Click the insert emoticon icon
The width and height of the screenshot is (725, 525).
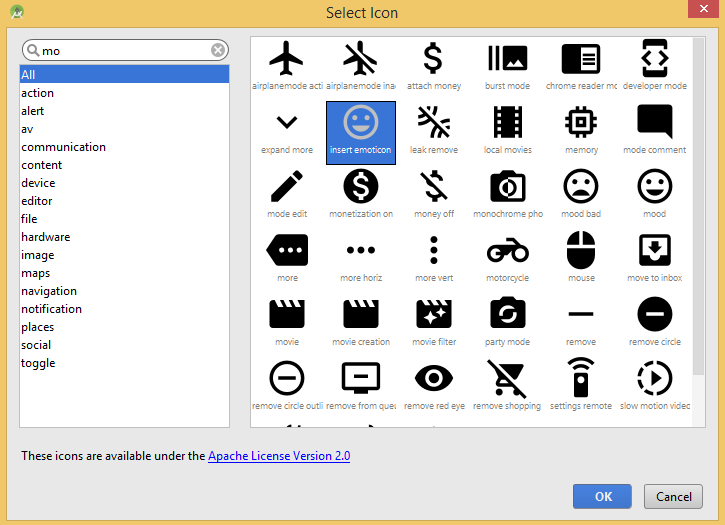coord(361,133)
